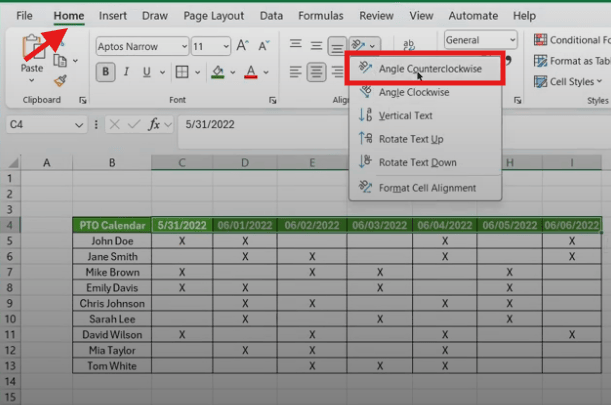This screenshot has width=611, height=405.
Task: Switch to the Formulas ribbon tab
Action: pyautogui.click(x=321, y=16)
